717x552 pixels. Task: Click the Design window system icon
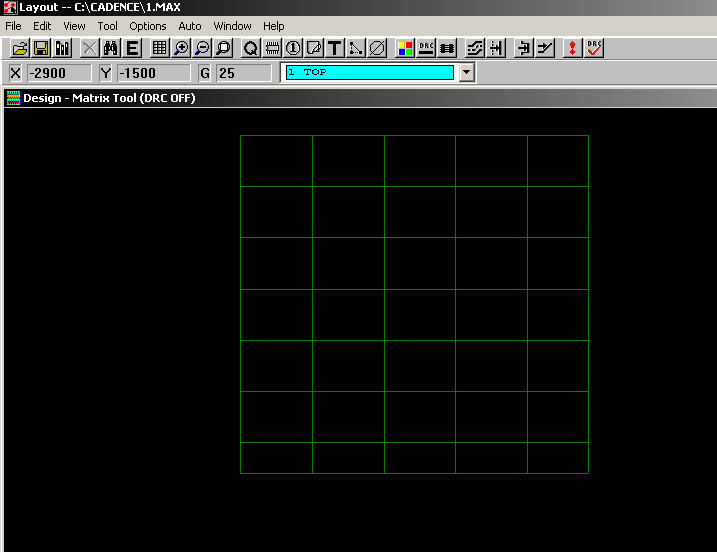coord(14,98)
